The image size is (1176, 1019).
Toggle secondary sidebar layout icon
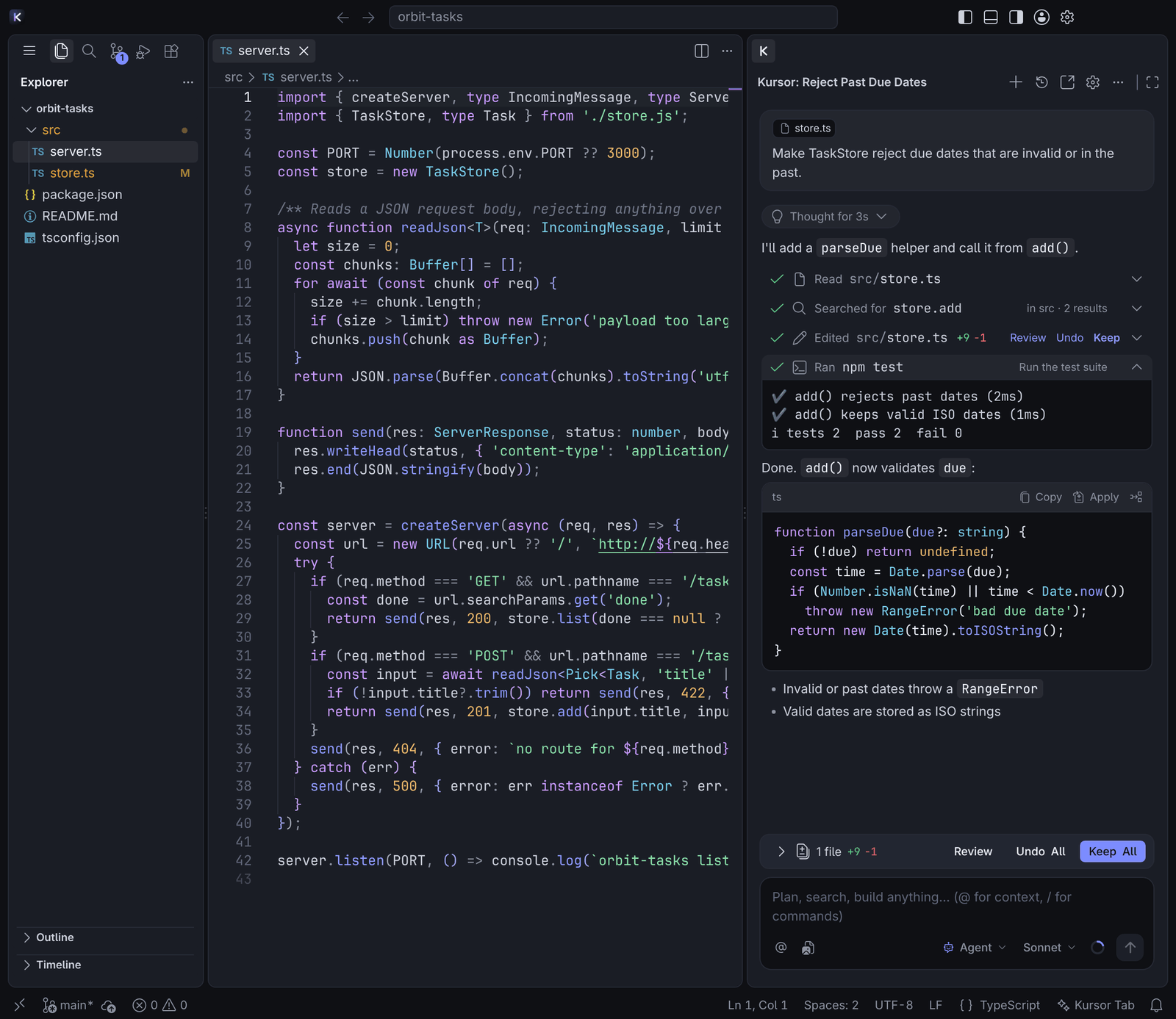coord(1016,17)
